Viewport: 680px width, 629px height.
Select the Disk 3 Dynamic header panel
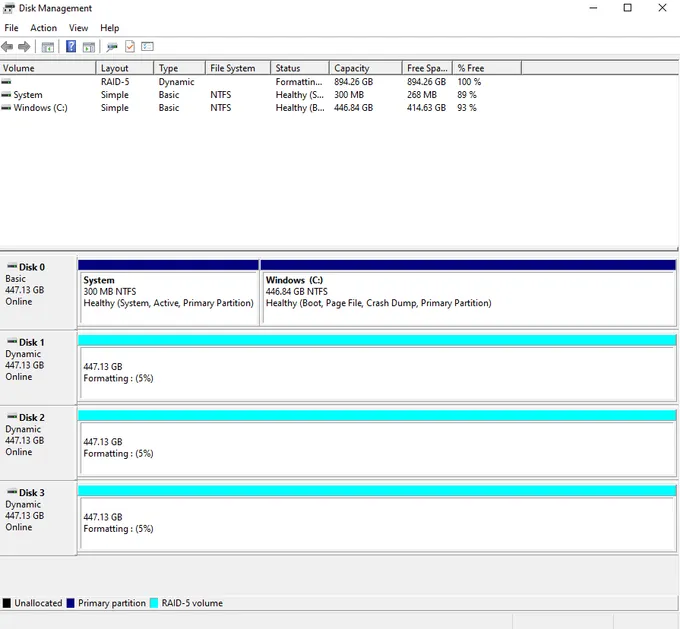[x=38, y=518]
